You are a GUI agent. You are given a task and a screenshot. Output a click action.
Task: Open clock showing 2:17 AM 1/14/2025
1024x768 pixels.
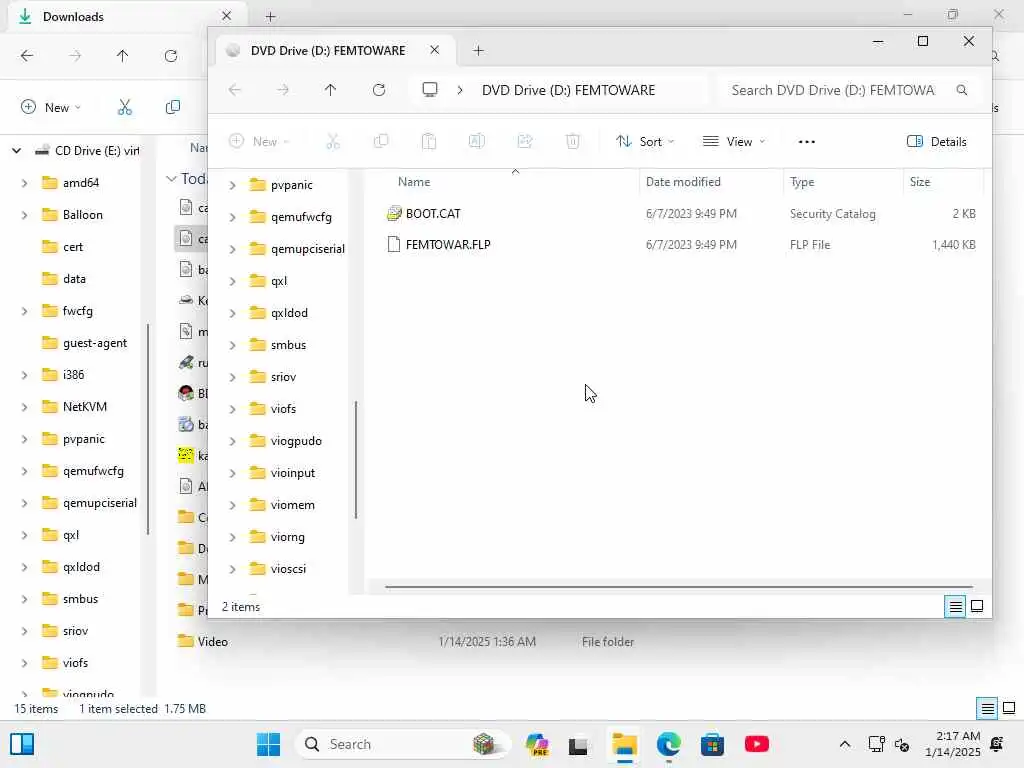pyautogui.click(x=952, y=744)
